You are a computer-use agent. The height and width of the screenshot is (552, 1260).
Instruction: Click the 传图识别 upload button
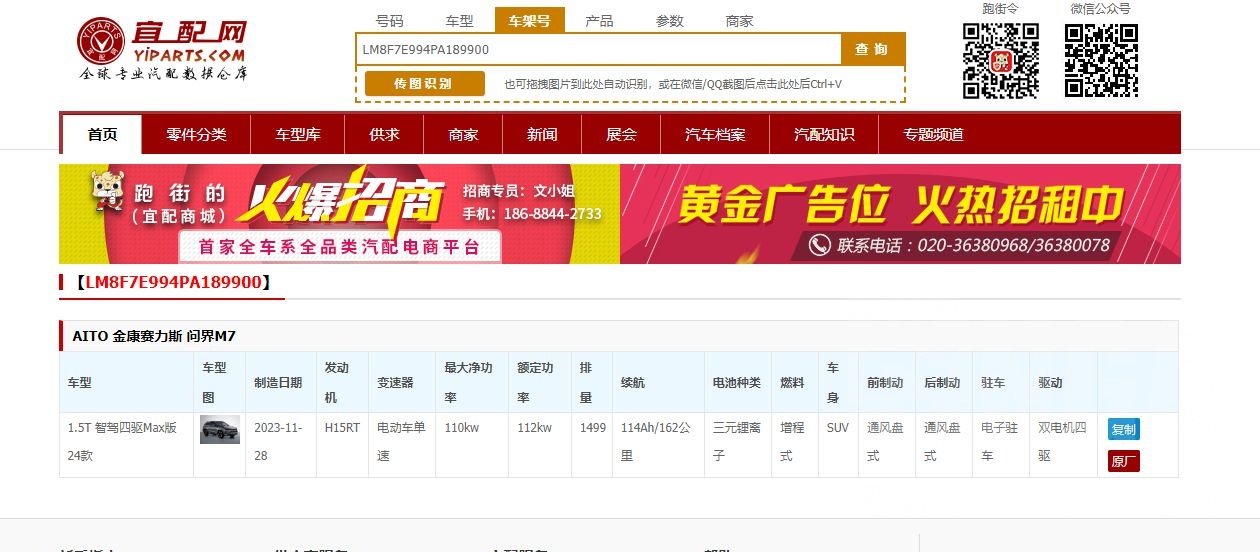(x=424, y=84)
